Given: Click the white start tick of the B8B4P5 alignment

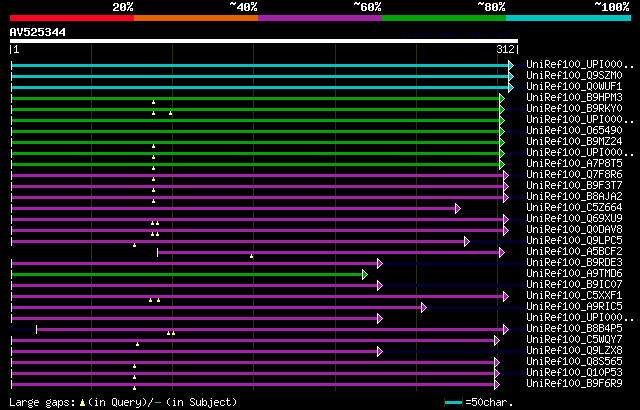Looking at the screenshot, I should pyautogui.click(x=37, y=330).
